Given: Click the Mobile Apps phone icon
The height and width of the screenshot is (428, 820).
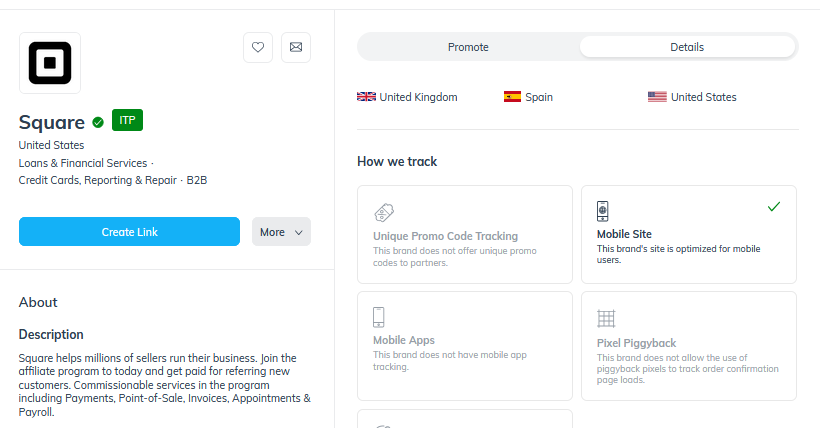Looking at the screenshot, I should tap(379, 317).
